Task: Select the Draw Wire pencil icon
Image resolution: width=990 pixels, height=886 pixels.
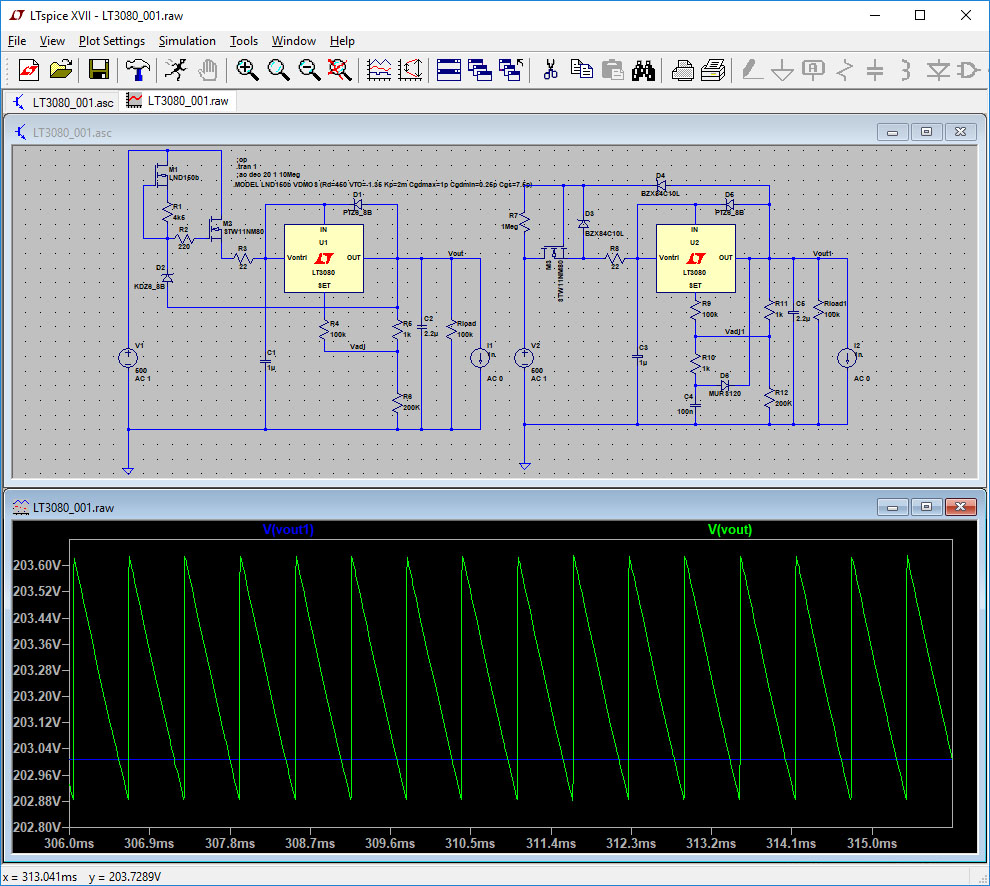Action: tap(751, 69)
